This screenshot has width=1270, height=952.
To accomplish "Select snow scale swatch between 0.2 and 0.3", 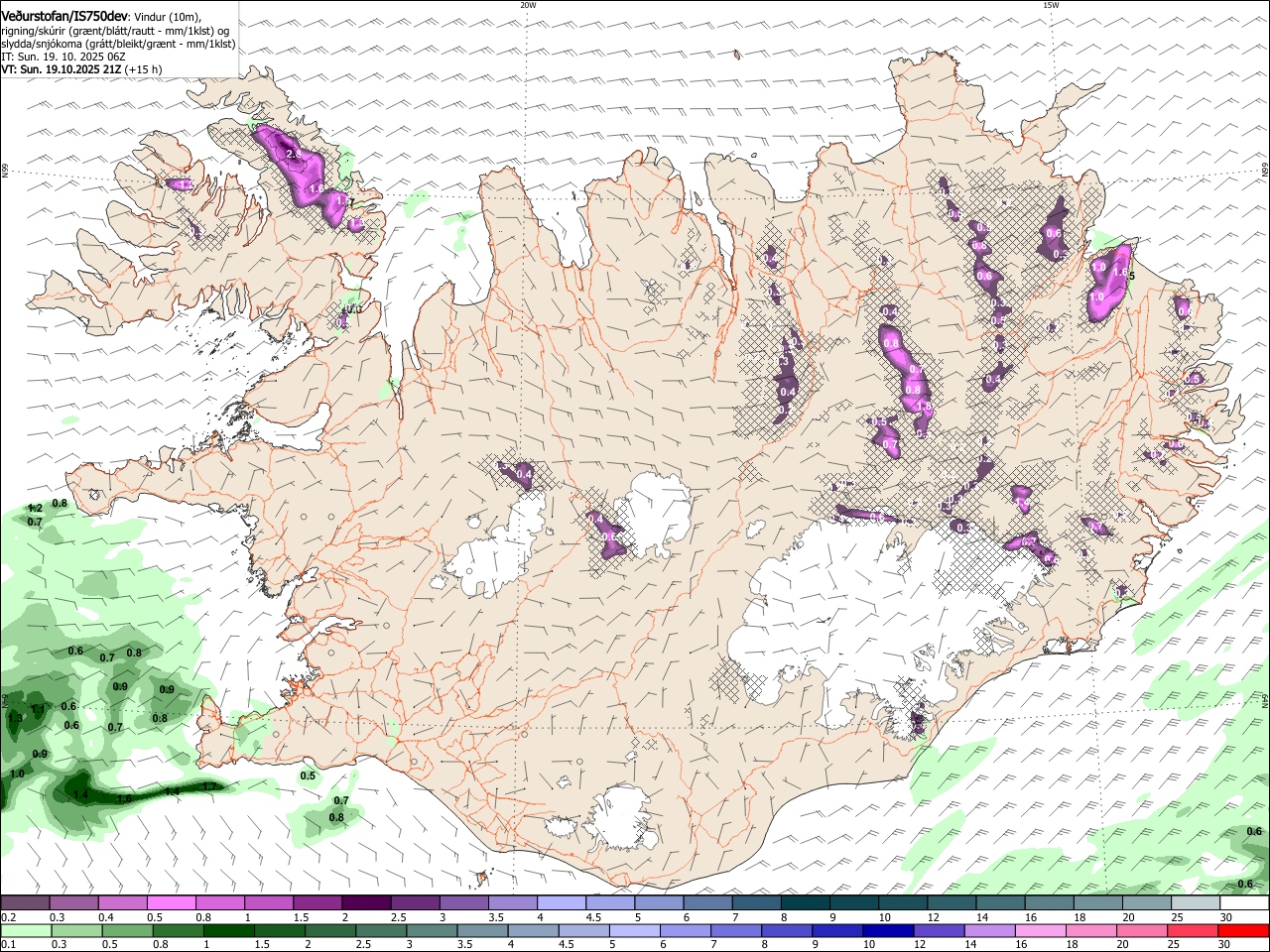I will (25, 902).
